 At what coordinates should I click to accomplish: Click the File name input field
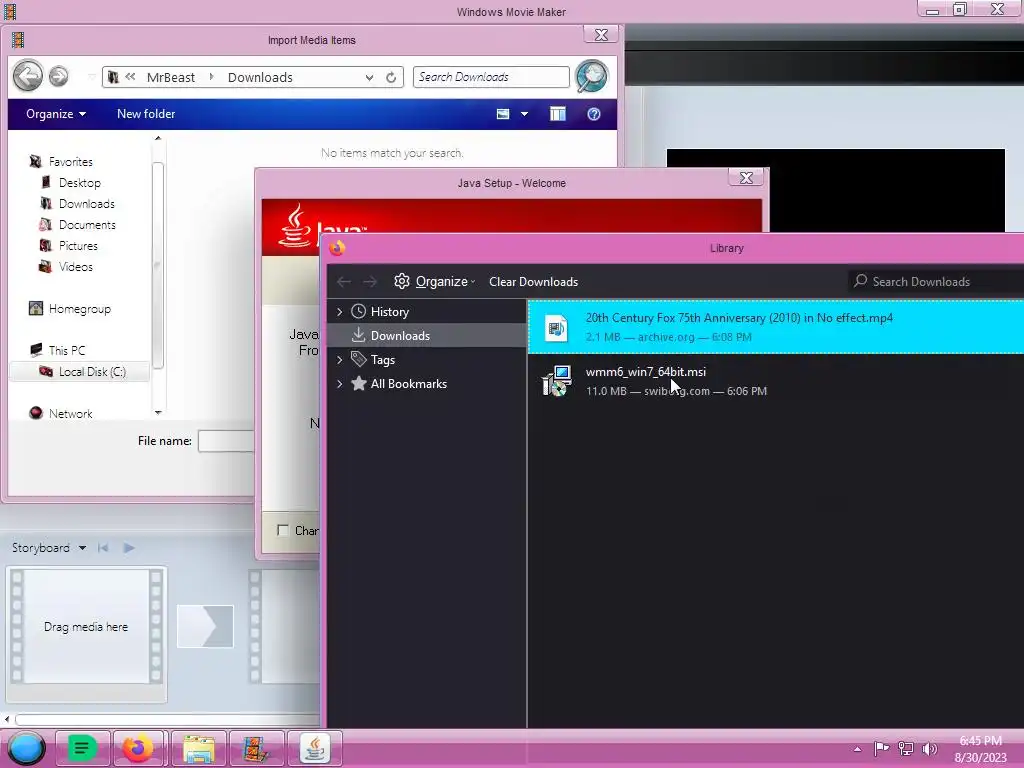pyautogui.click(x=226, y=441)
